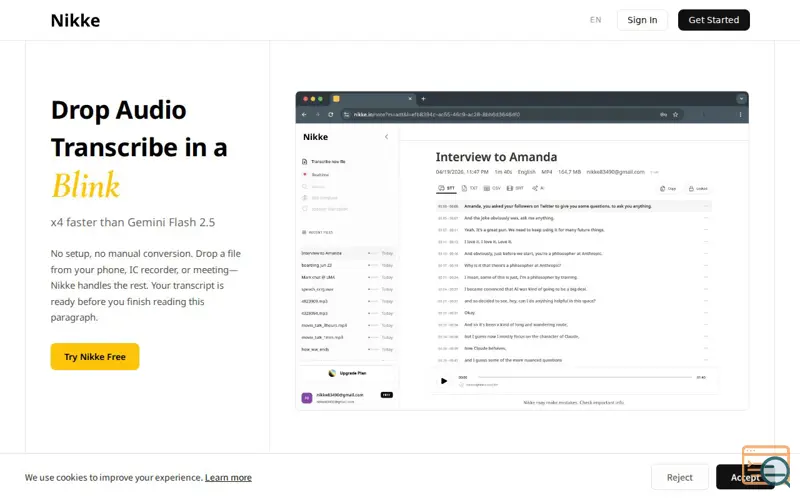Click browser reload icon in demo screenshot
Screen dimensions: 800x500
click(x=331, y=114)
